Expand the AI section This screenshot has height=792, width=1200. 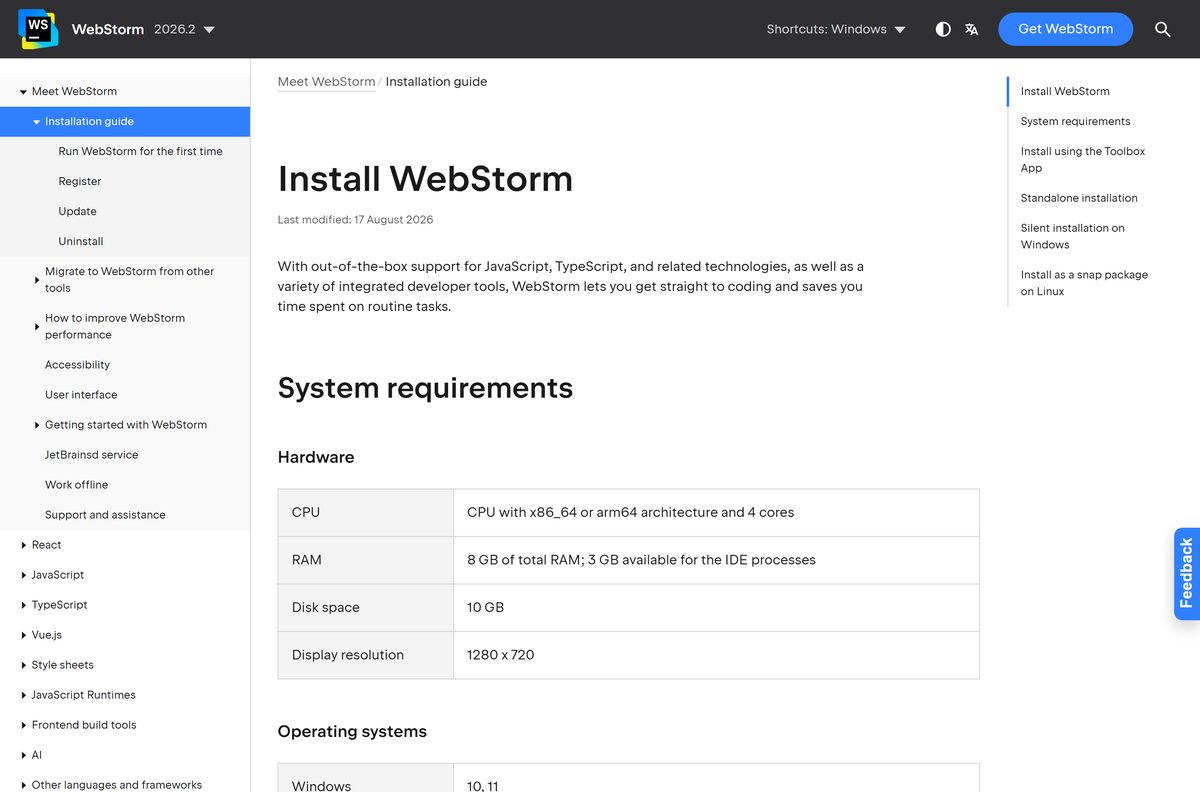[x=23, y=755]
